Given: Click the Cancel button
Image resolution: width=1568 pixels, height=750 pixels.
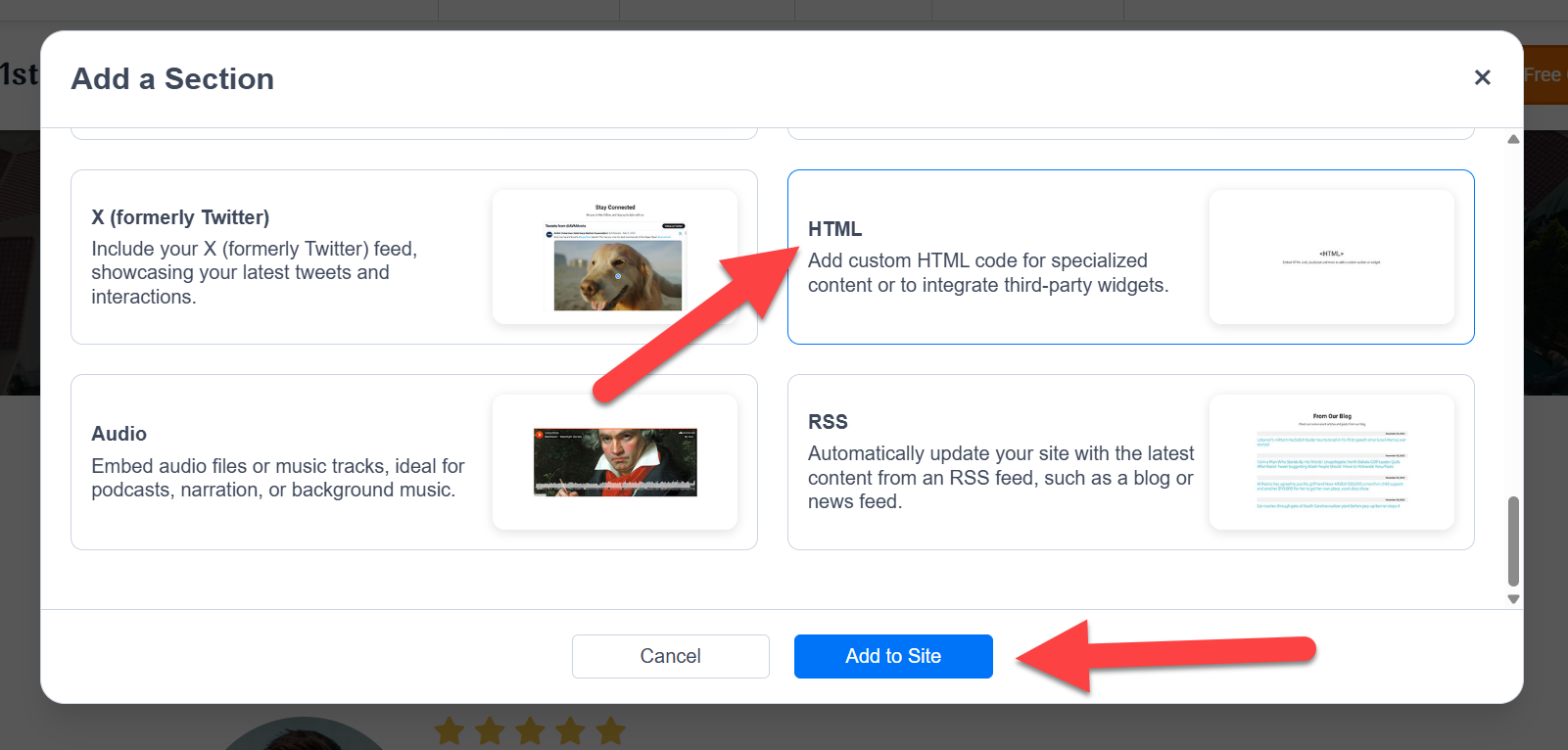Looking at the screenshot, I should (671, 656).
